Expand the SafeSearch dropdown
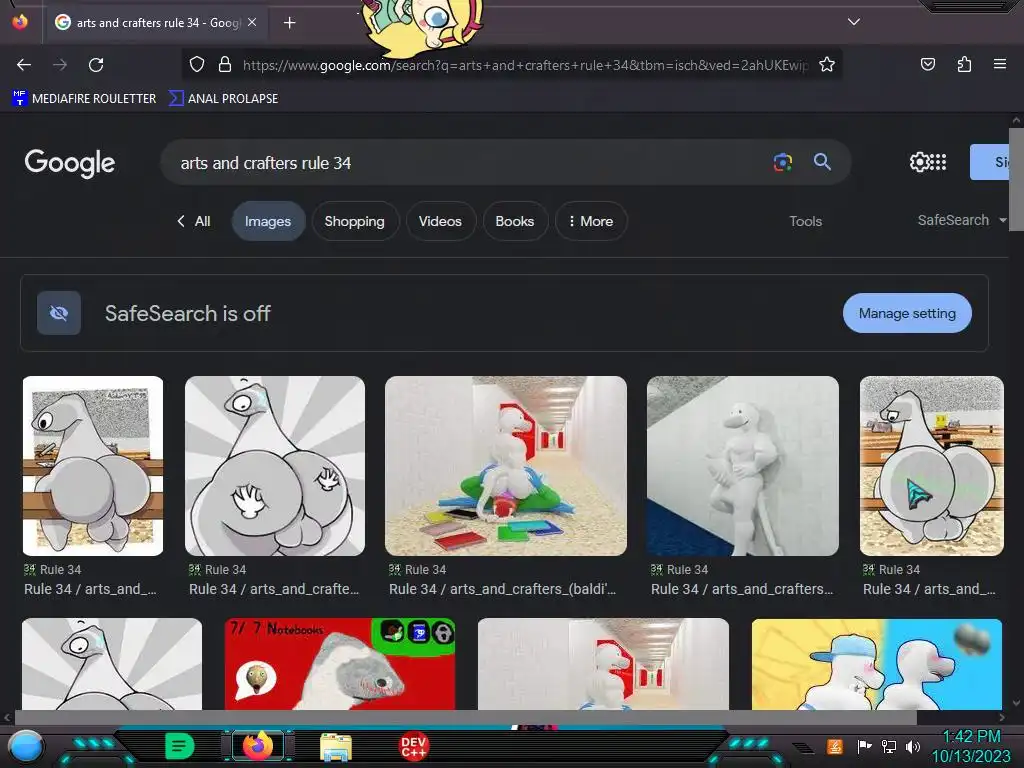Viewport: 1024px width, 768px height. (961, 220)
